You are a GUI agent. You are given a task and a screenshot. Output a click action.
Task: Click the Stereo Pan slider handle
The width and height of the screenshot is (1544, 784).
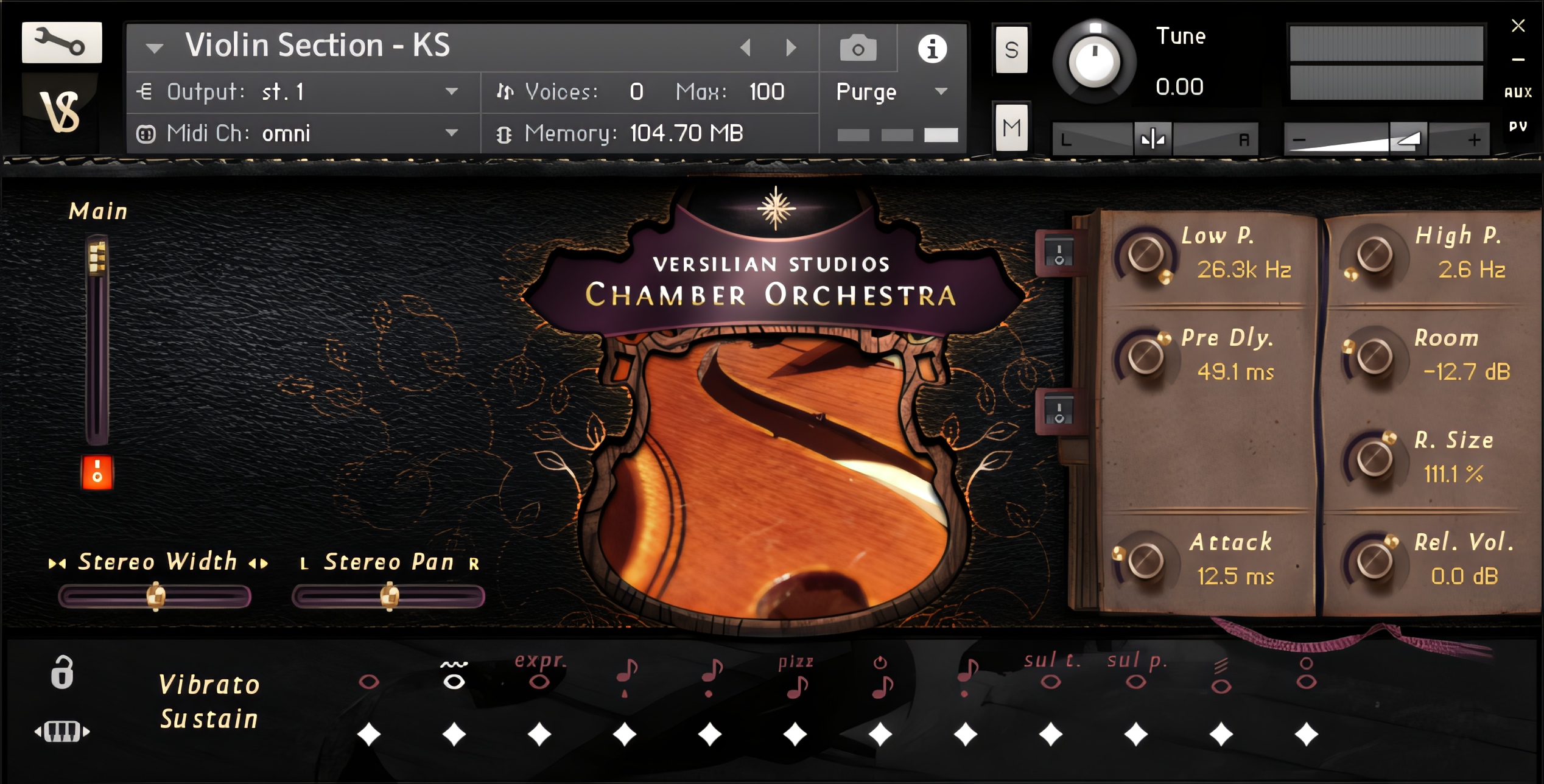(x=390, y=597)
